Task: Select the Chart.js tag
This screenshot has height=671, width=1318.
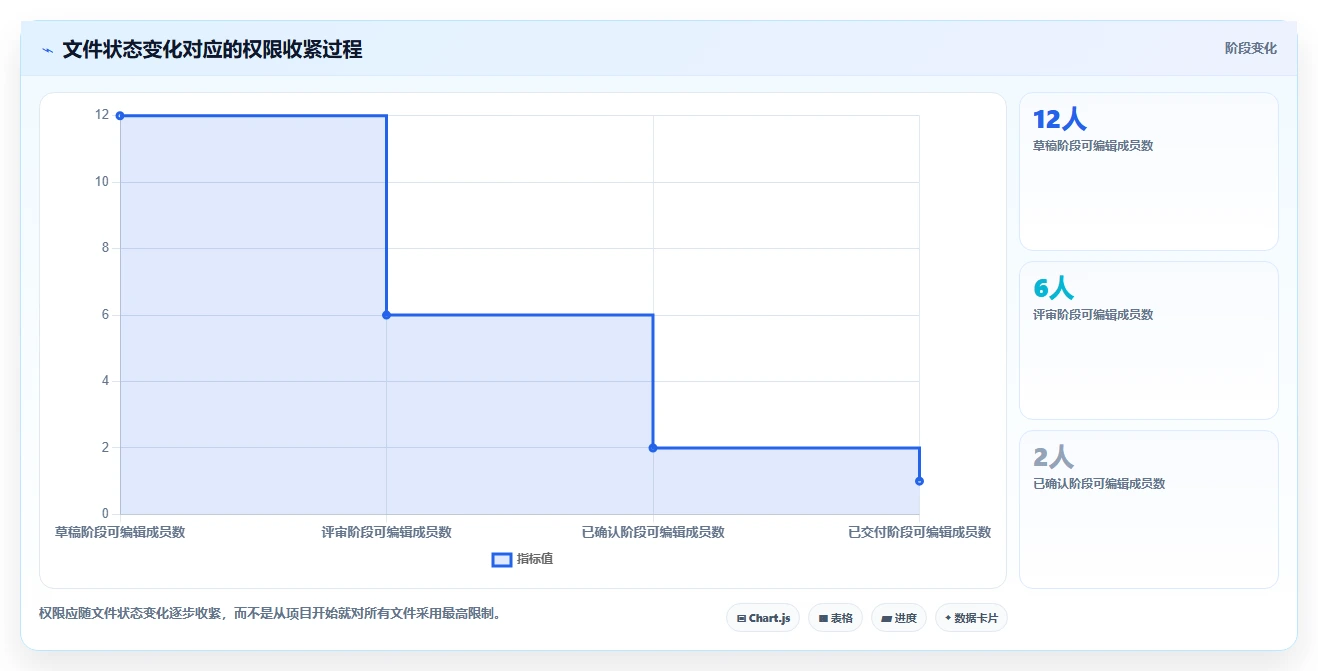Action: (x=763, y=618)
